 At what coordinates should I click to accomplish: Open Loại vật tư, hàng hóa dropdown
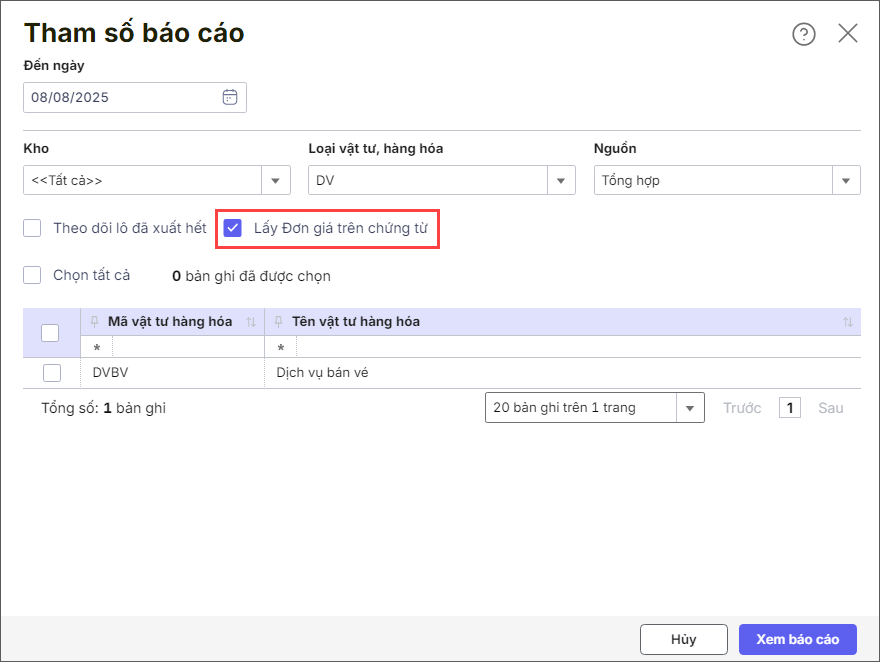[x=561, y=181]
